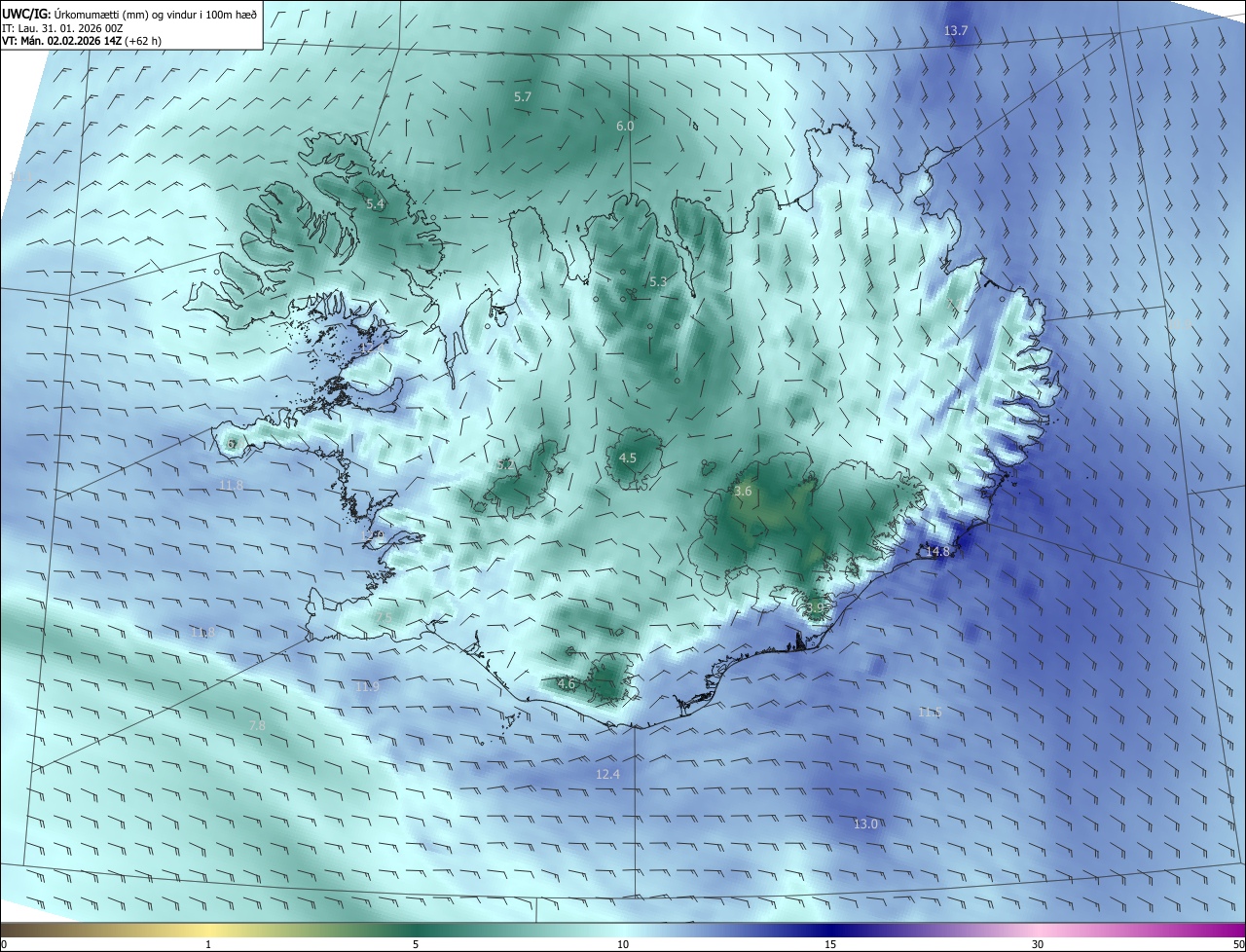Image resolution: width=1246 pixels, height=952 pixels.
Task: Click the 13.7 value label on the map
Action: 956,31
